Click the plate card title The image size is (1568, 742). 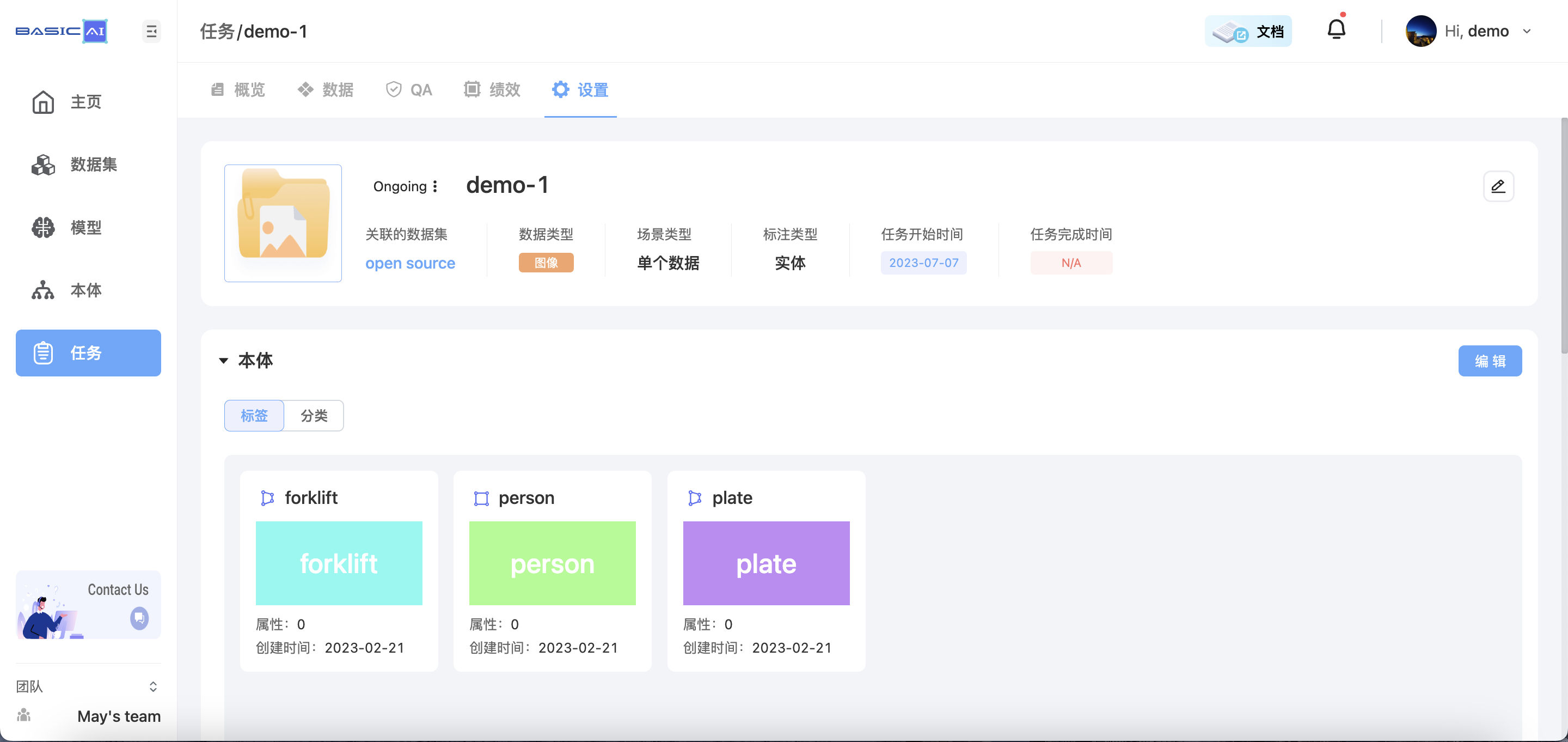tap(732, 498)
